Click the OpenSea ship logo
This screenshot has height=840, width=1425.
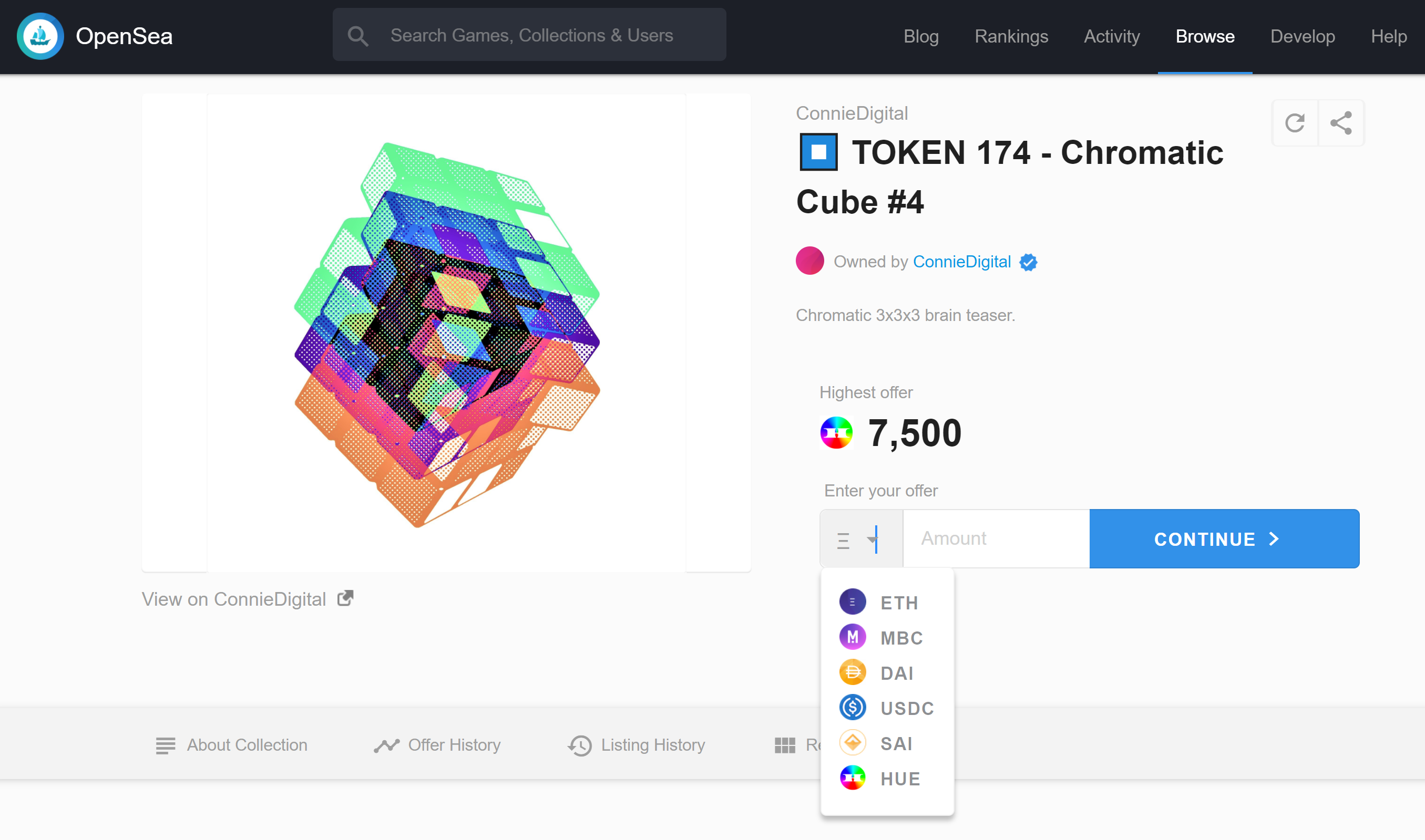(40, 36)
